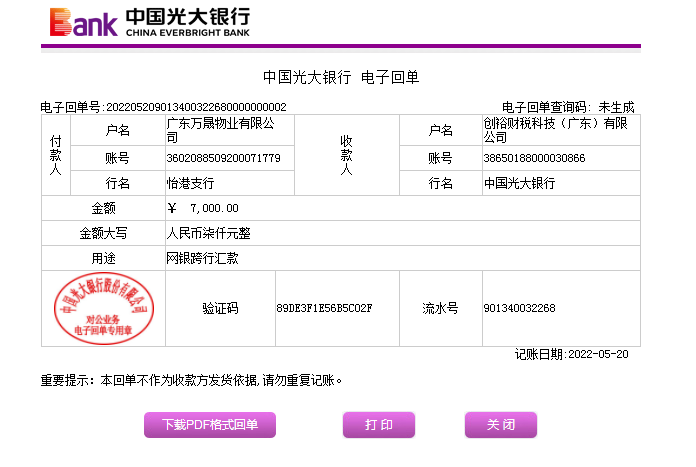Viewport: 696px width, 467px height.
Task: Click the 验证码 label cell
Action: pyautogui.click(x=220, y=308)
